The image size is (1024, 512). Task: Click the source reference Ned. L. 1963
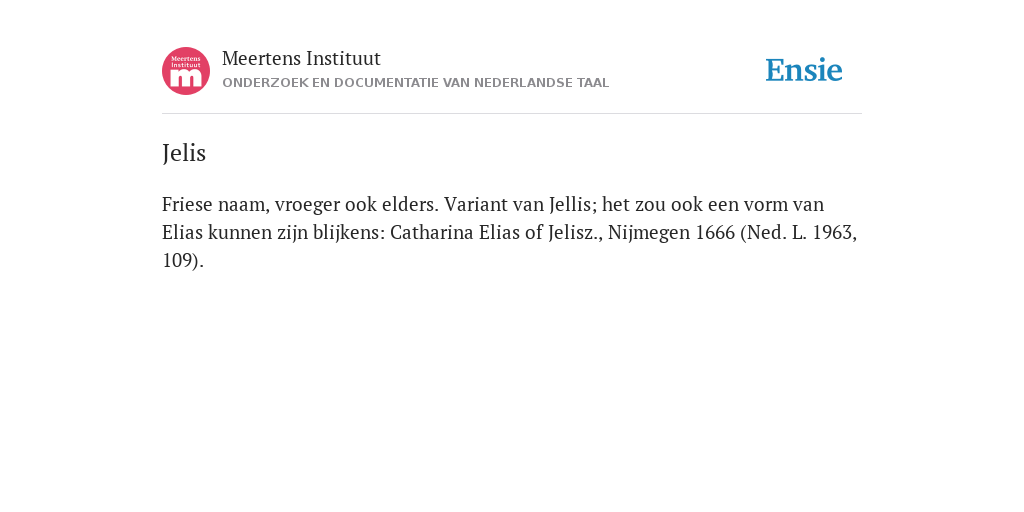tap(799, 232)
